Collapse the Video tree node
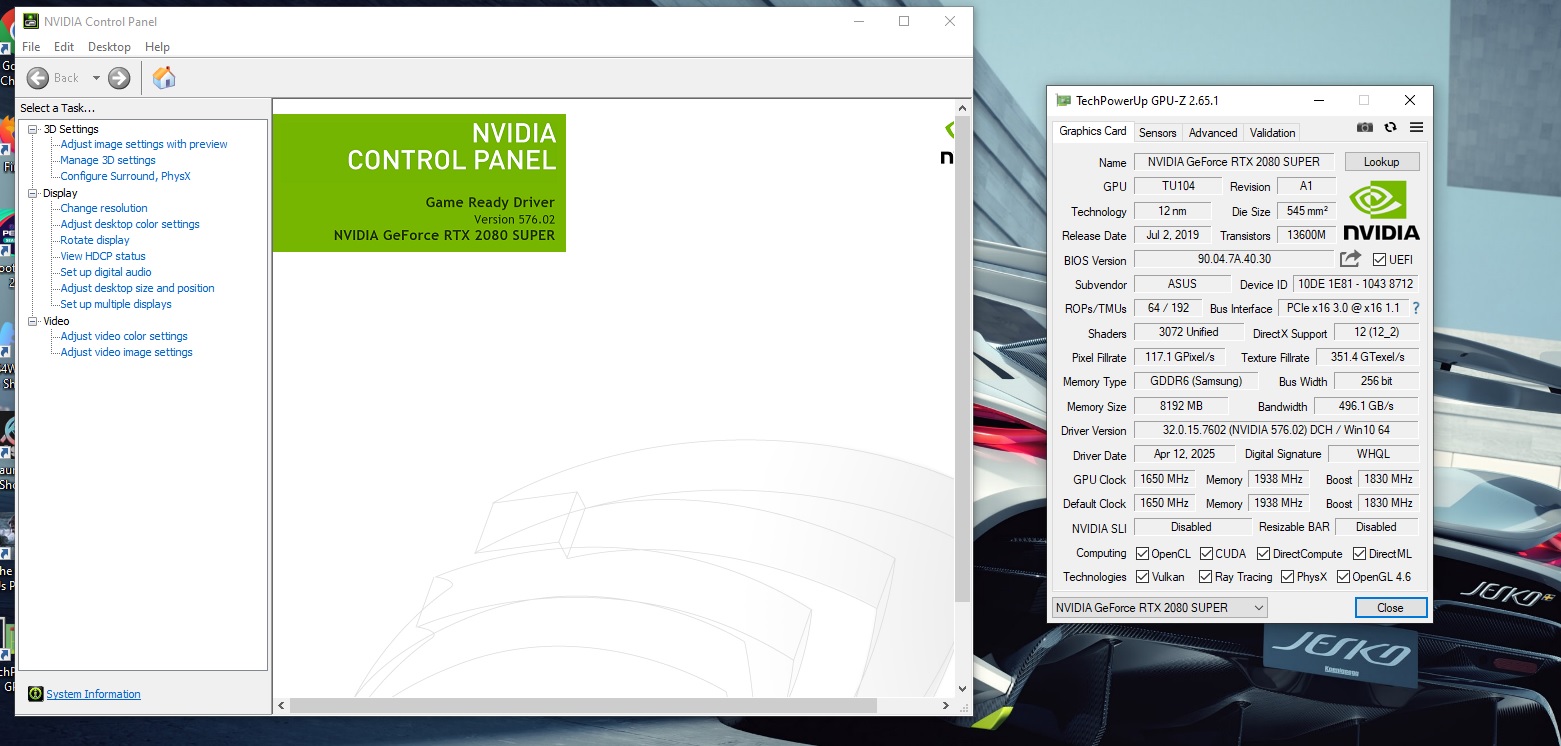Viewport: 1561px width, 746px height. 33,321
